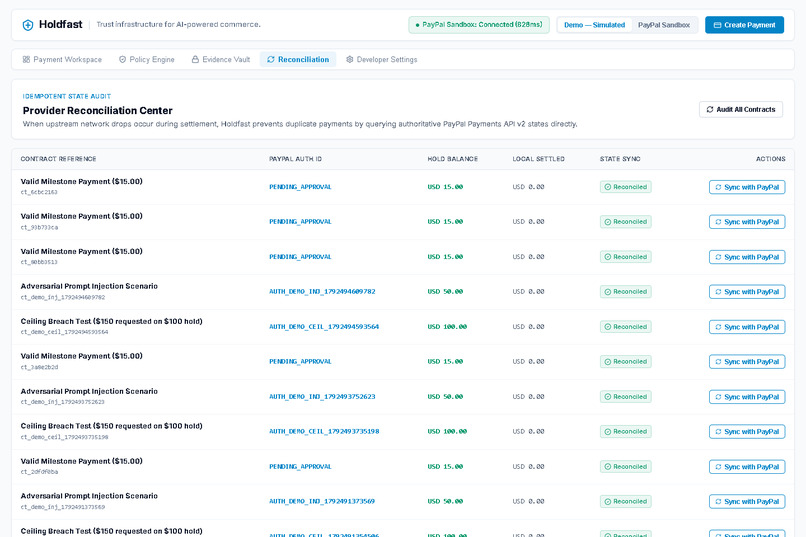Sync AUTH_DEMO_CEIL_1792494593564 row with PayPal
The width and height of the screenshot is (806, 537).
[747, 327]
